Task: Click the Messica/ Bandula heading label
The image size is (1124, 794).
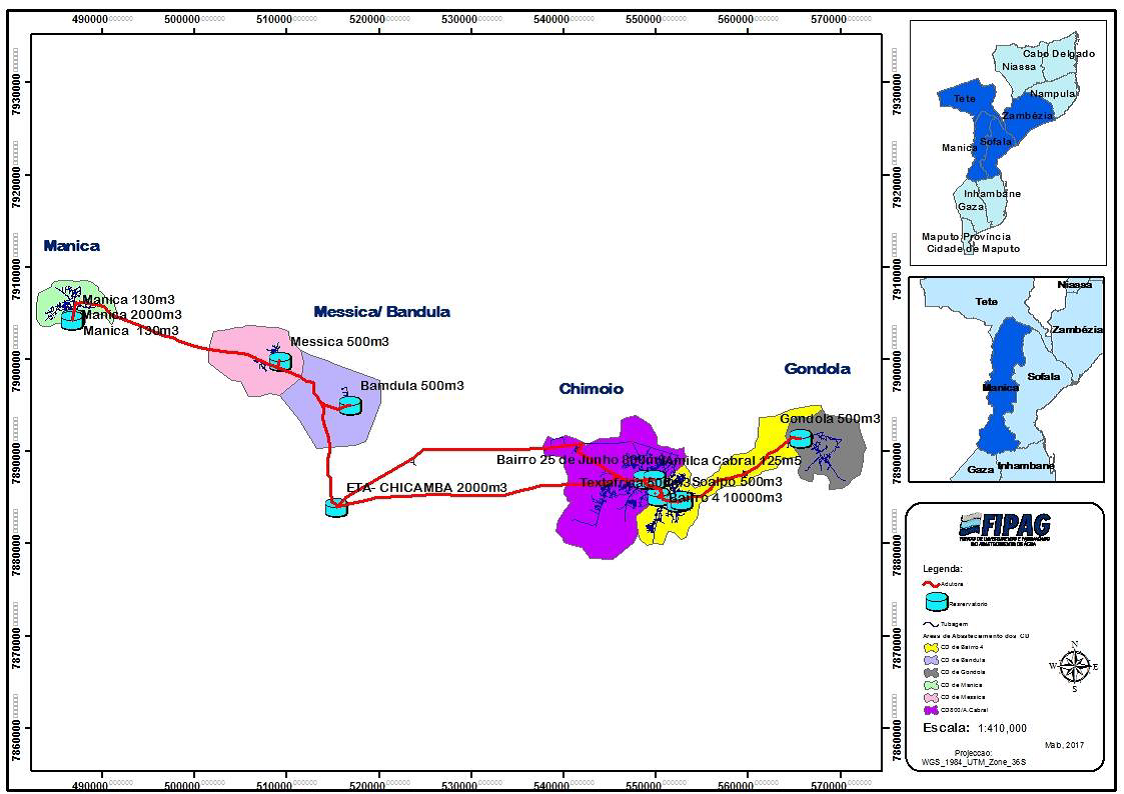Action: (381, 312)
